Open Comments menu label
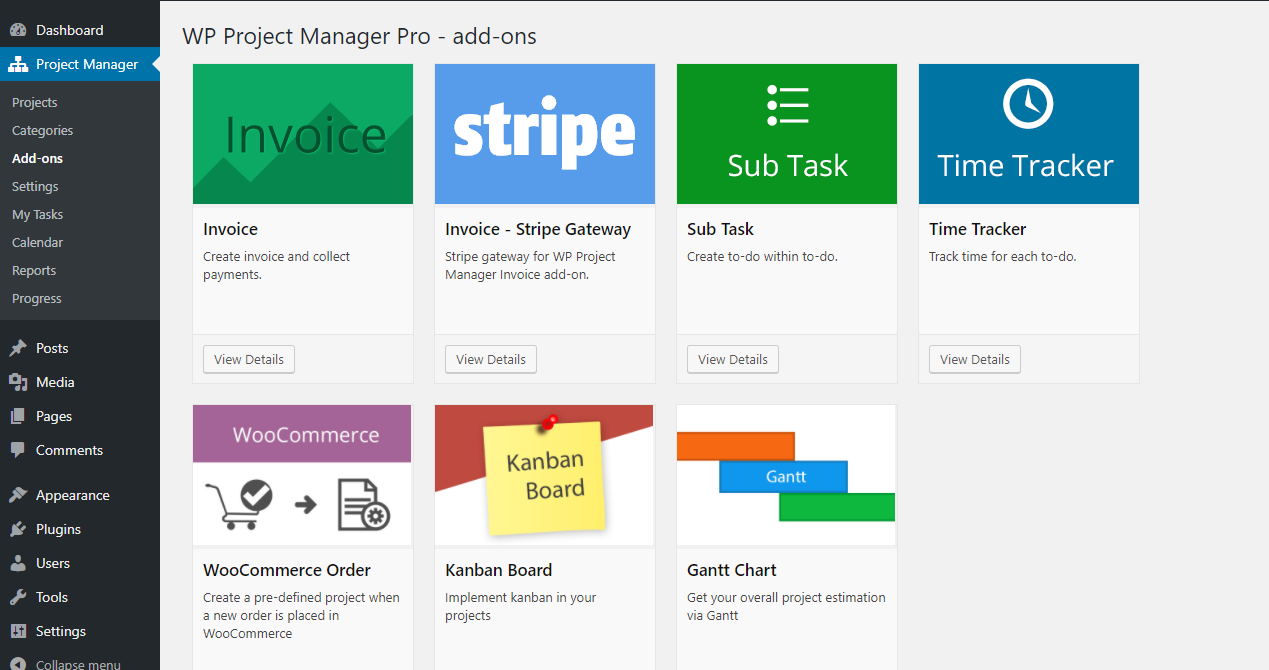The image size is (1269, 670). (x=69, y=450)
